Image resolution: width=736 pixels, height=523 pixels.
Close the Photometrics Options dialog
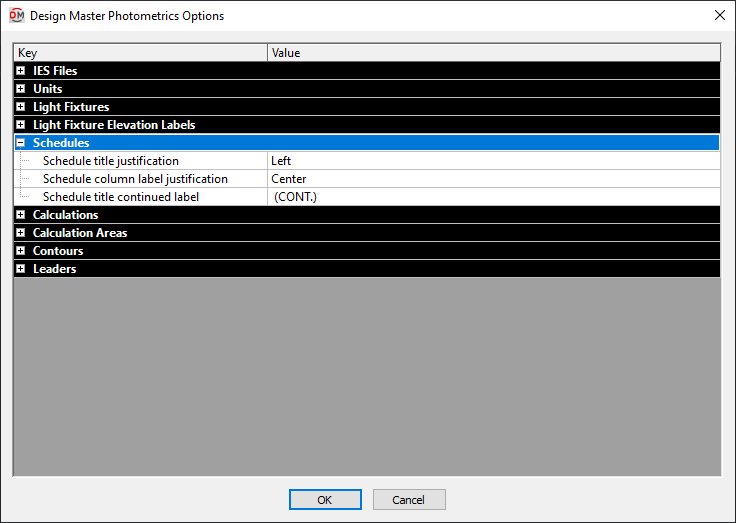[720, 15]
